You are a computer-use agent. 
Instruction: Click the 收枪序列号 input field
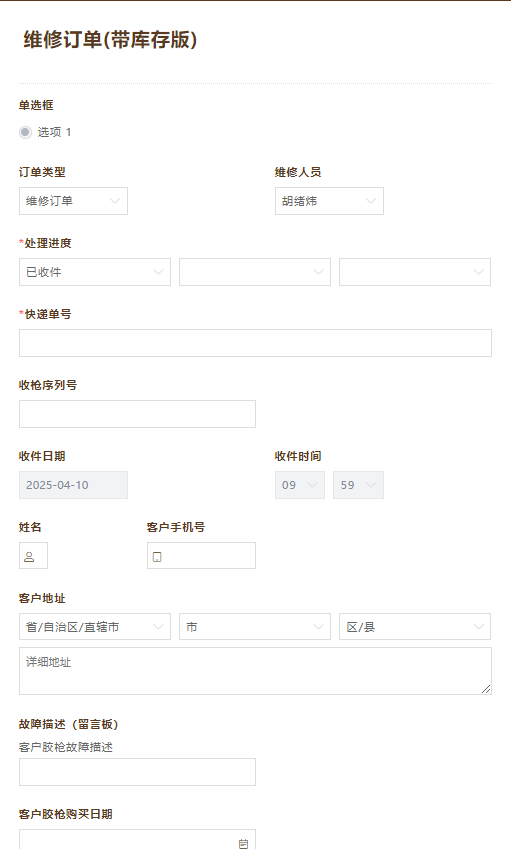tap(137, 414)
